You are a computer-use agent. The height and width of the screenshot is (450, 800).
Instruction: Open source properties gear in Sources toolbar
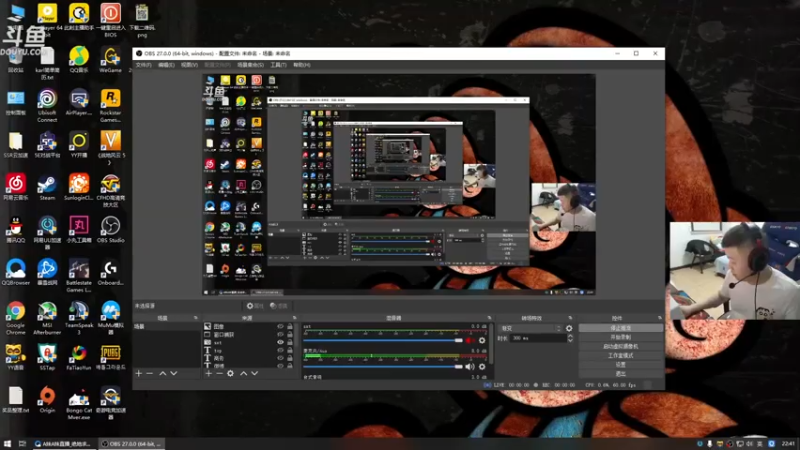231,373
